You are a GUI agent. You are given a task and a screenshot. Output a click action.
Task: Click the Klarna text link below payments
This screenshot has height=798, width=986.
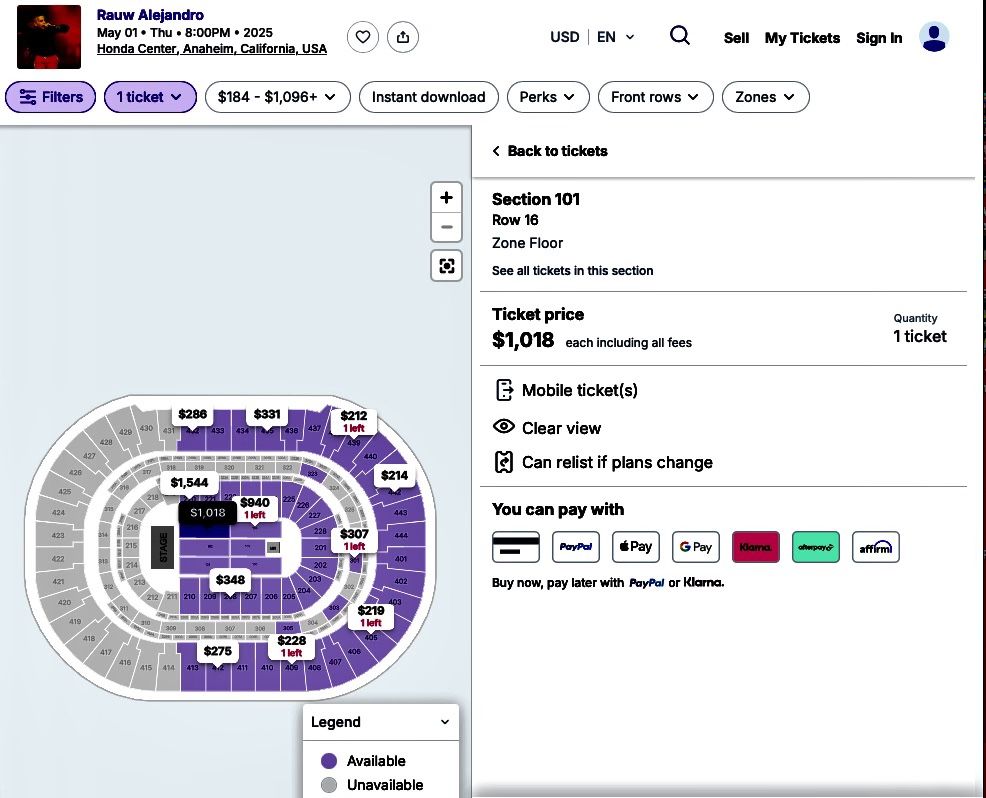pos(702,582)
